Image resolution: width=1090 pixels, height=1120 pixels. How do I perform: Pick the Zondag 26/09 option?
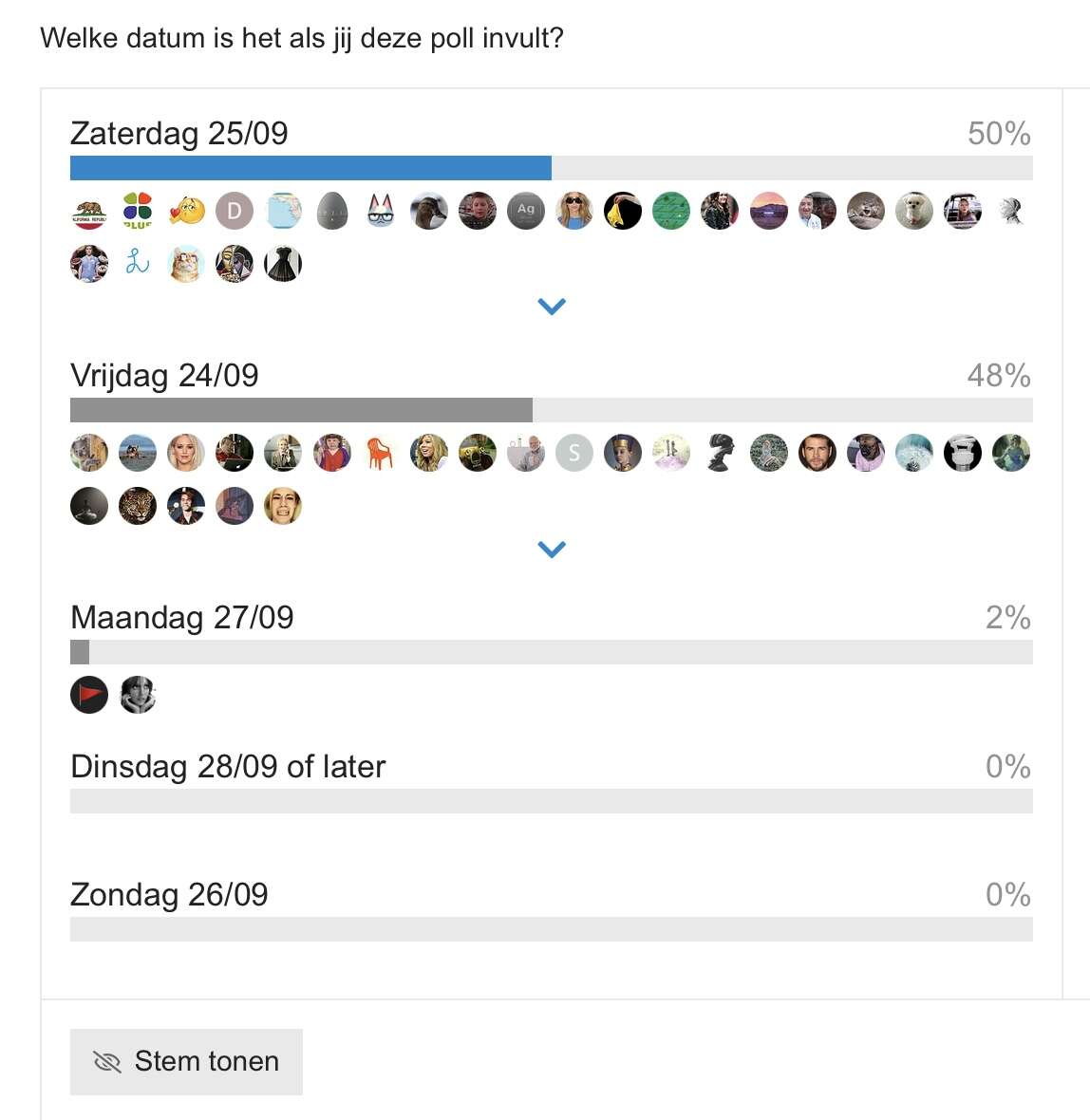[x=169, y=894]
